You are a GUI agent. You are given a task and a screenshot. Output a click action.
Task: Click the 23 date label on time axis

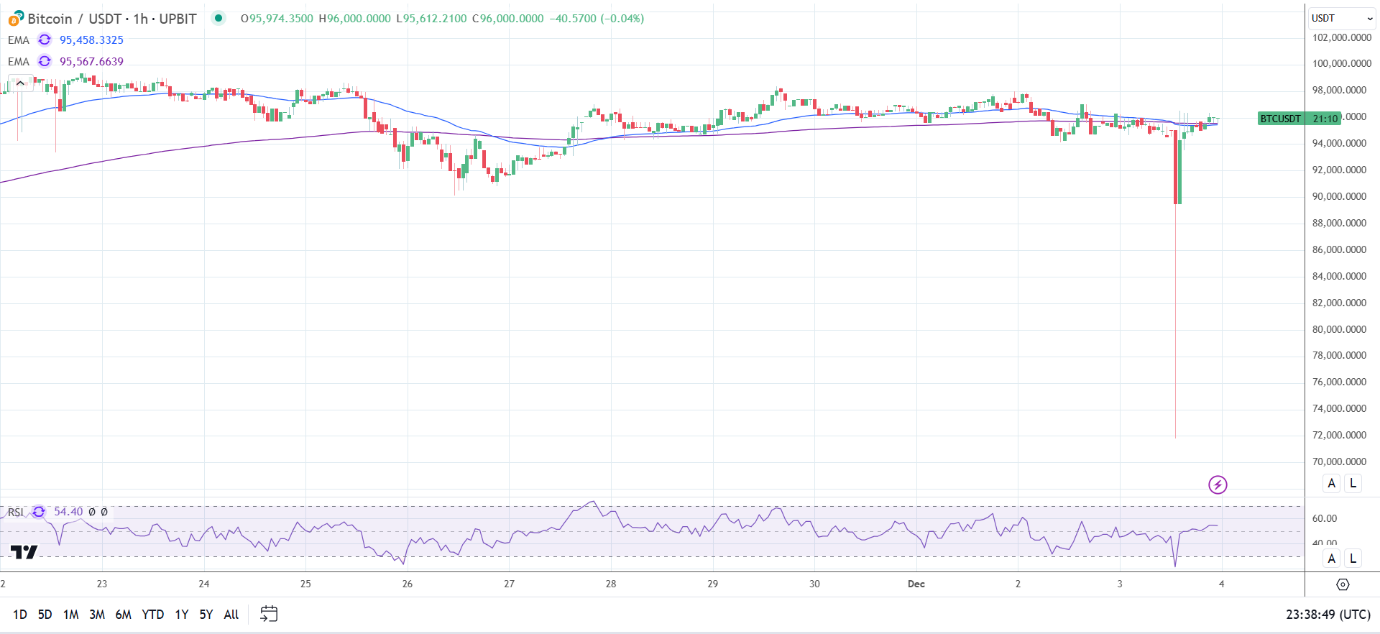coord(102,583)
